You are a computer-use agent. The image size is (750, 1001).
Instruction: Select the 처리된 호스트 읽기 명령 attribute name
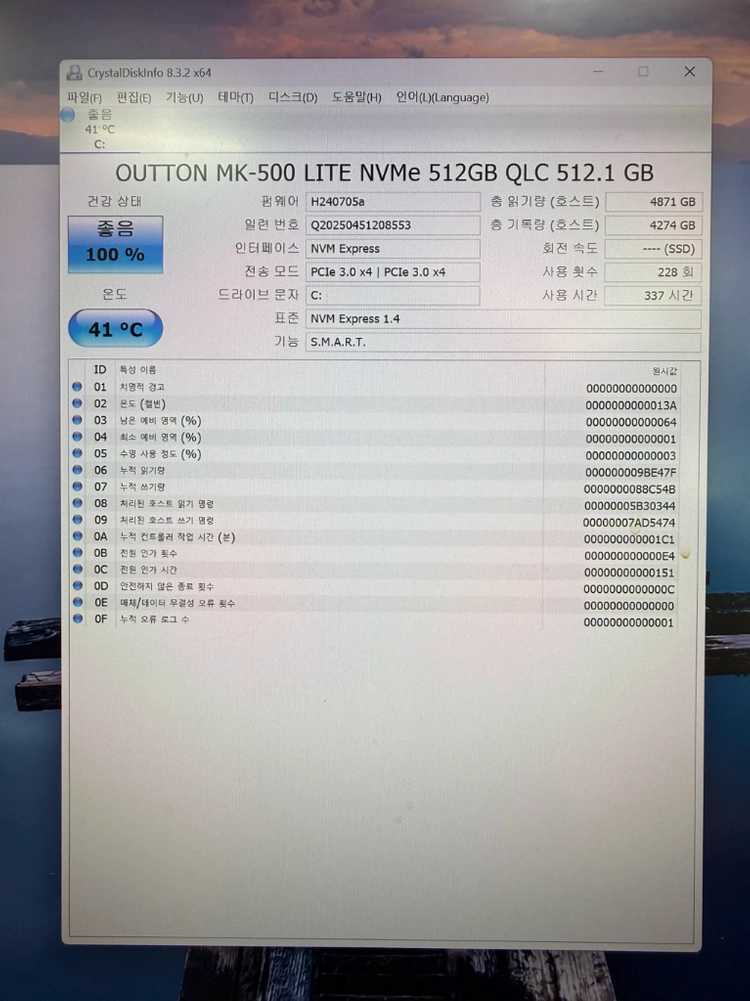pos(167,504)
